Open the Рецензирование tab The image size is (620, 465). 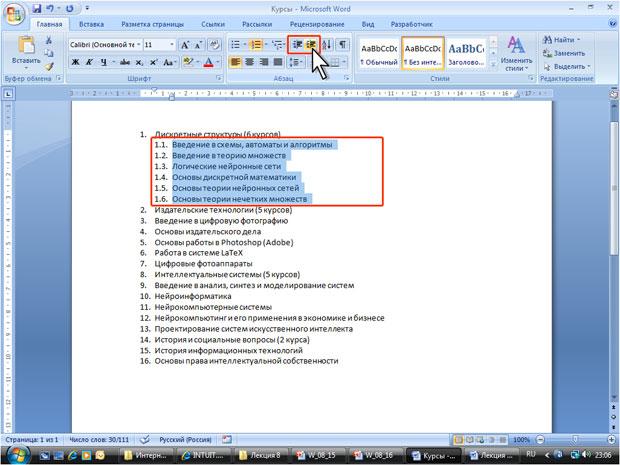317,24
